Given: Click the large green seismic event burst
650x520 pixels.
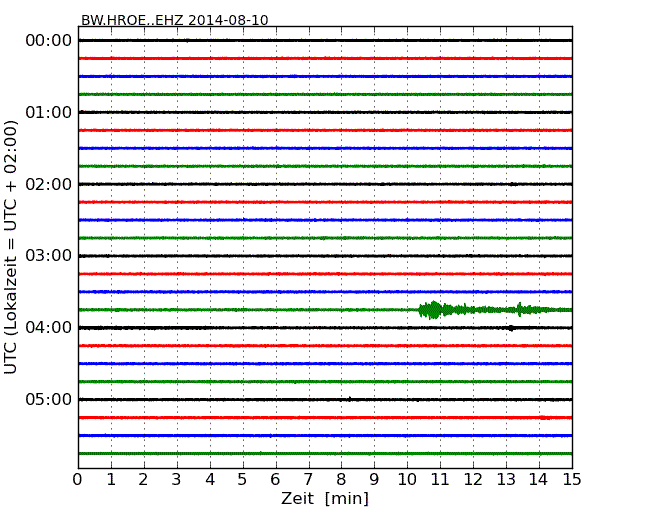Looking at the screenshot, I should click(433, 310).
